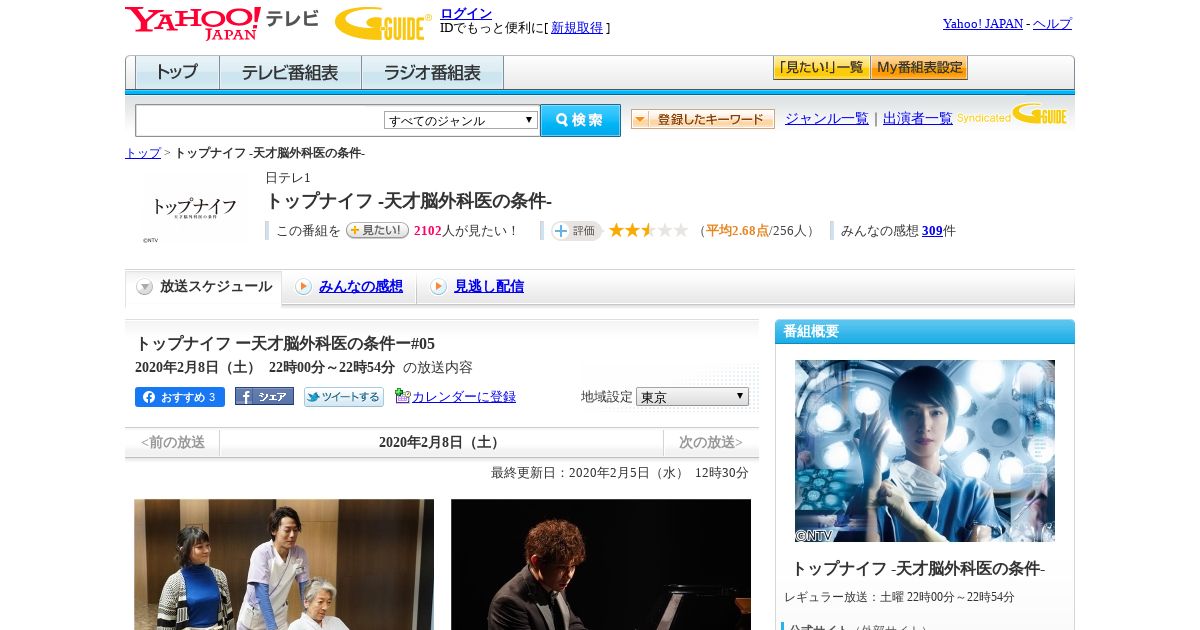The image size is (1200, 630).
Task: Open ジャンル一覧 link
Action: [827, 118]
